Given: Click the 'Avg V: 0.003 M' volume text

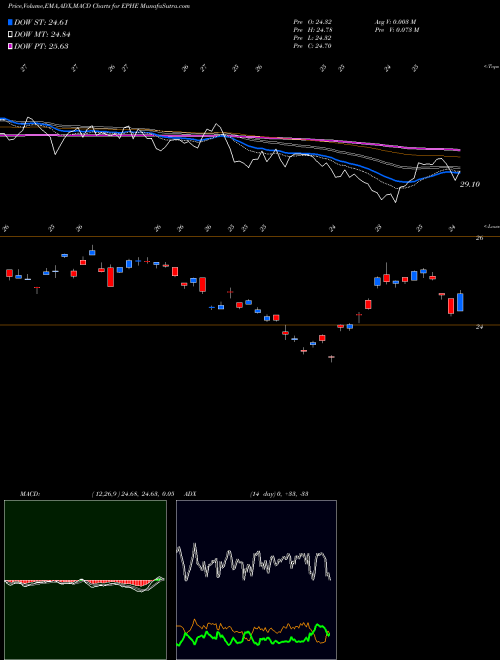Looking at the screenshot, I should point(395,22).
